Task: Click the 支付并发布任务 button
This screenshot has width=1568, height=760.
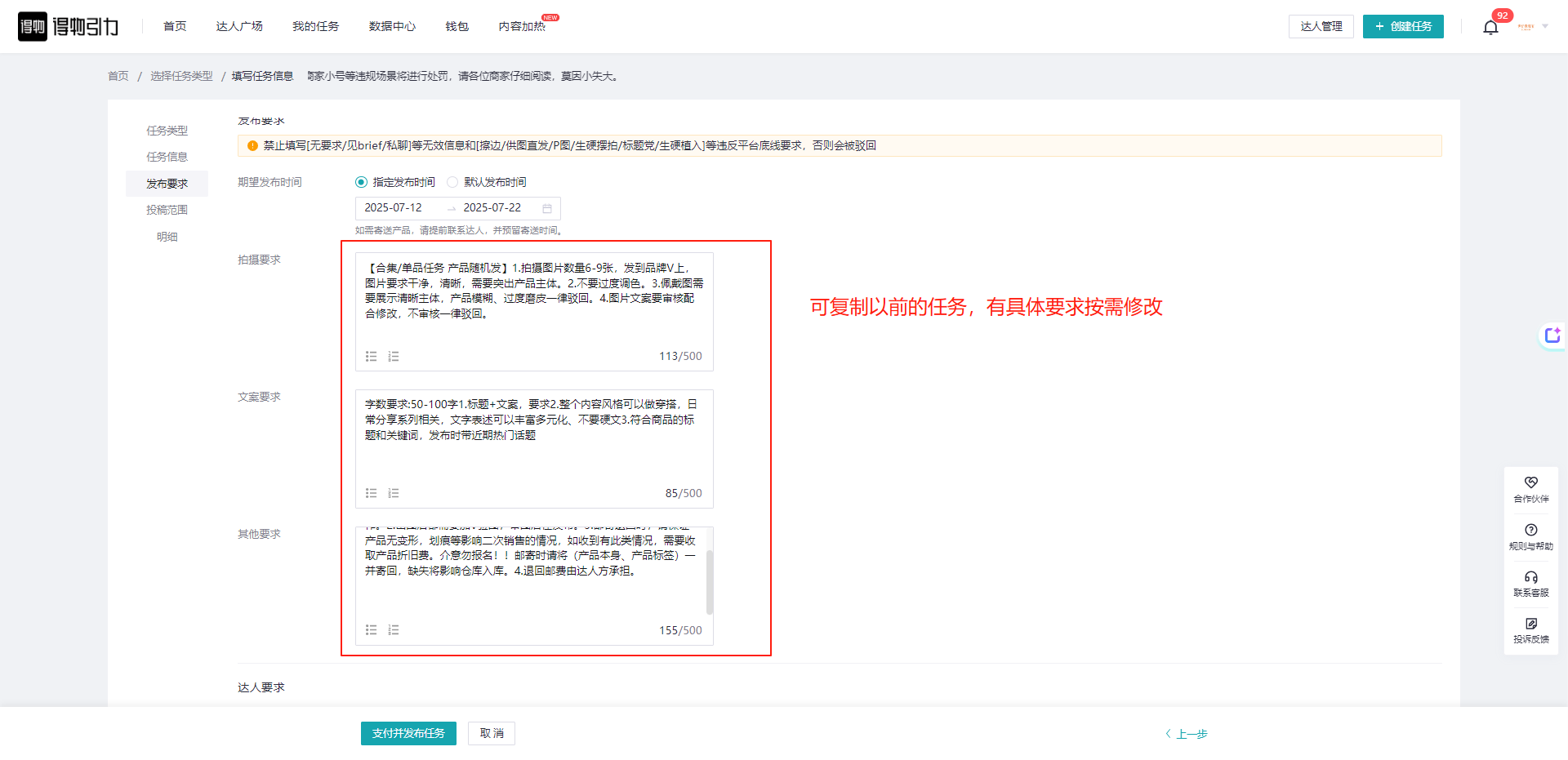Action: point(408,733)
